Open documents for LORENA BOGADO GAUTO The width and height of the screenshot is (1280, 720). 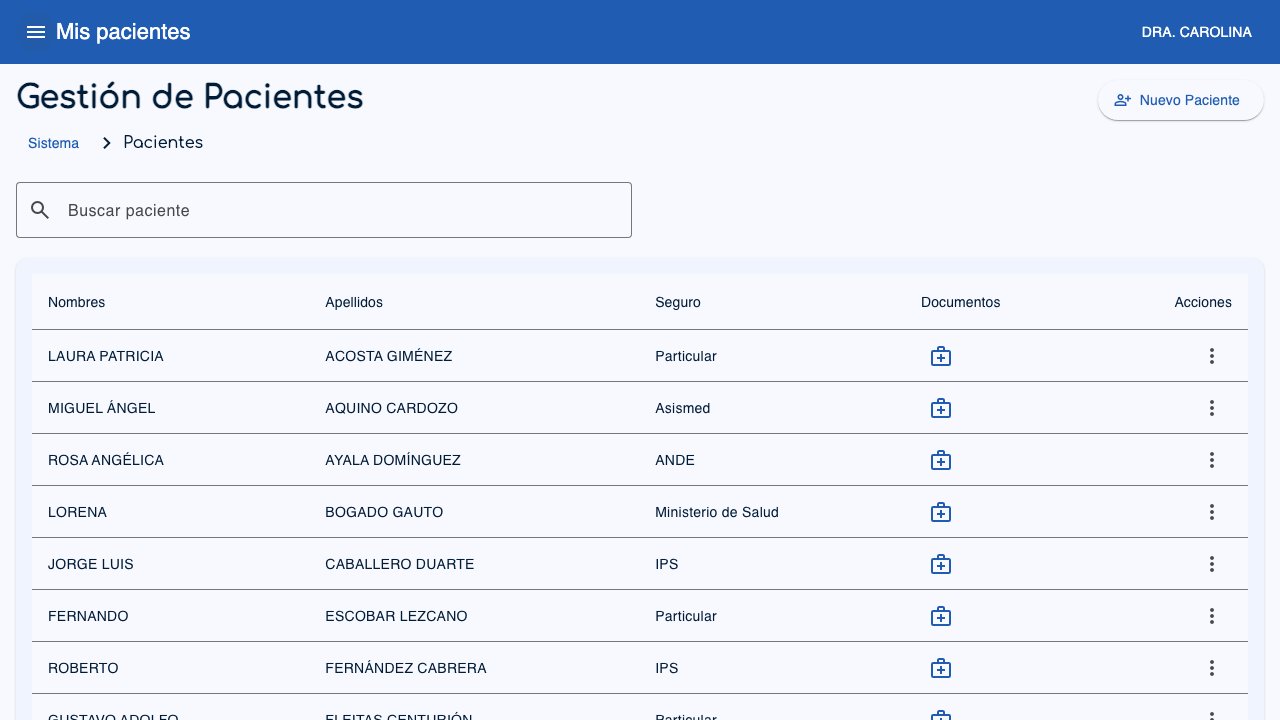[x=941, y=512]
